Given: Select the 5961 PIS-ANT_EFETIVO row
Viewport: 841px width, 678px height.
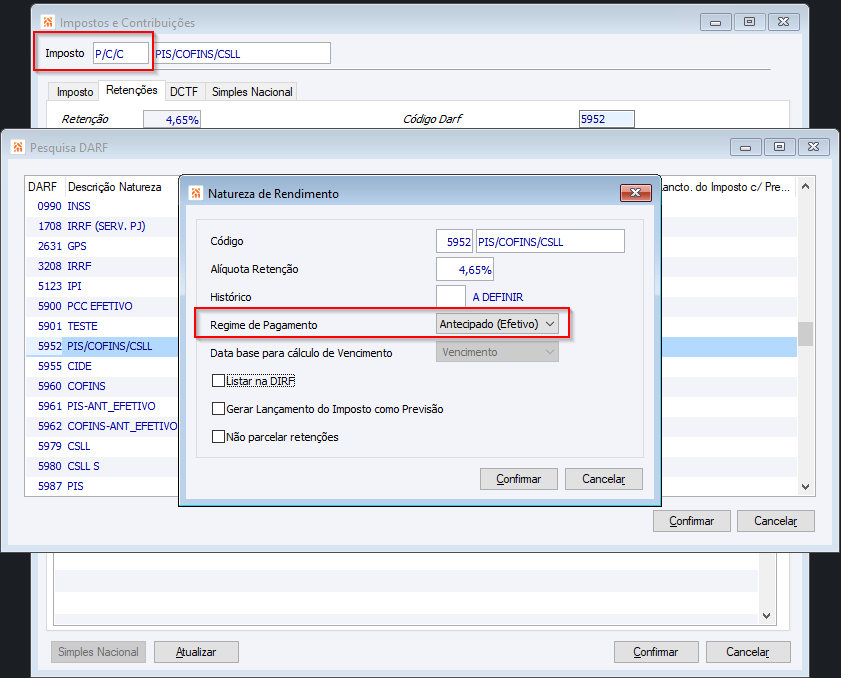Looking at the screenshot, I should click(101, 406).
